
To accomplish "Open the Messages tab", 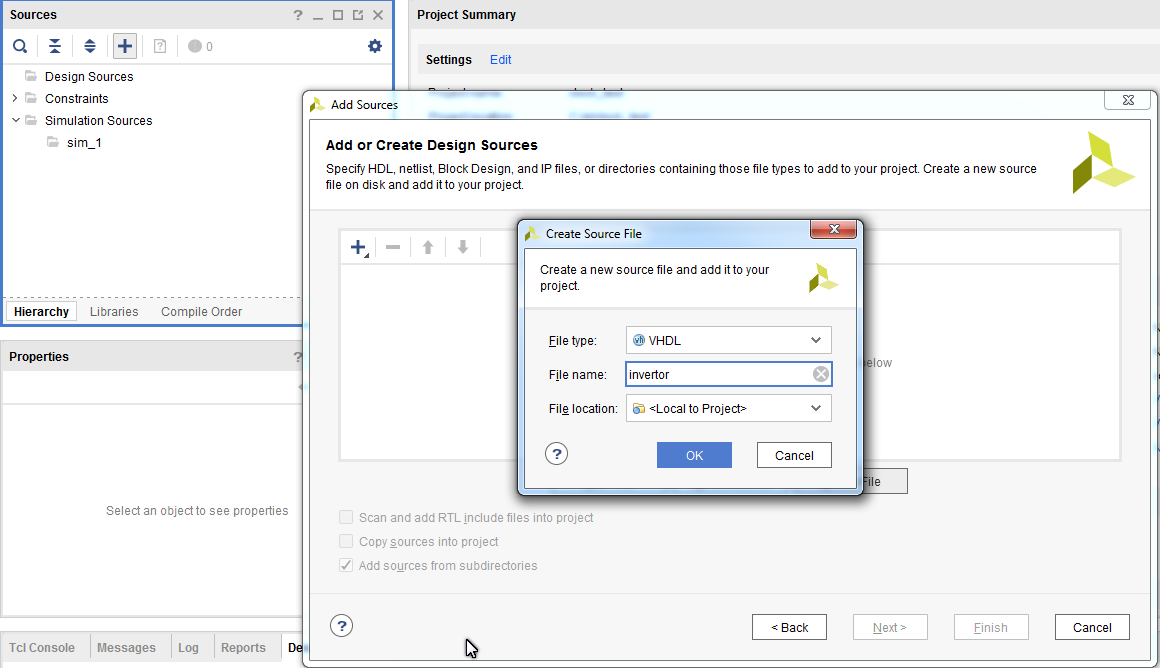I will [x=127, y=647].
